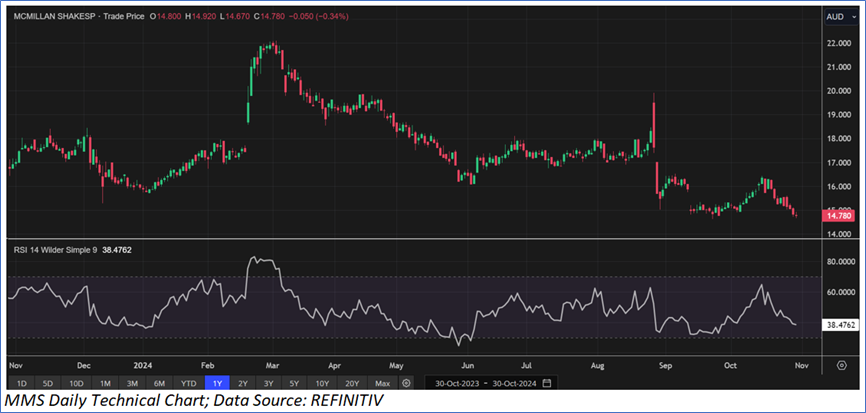866x413 pixels.
Task: Switch to the 1M range
Action: pyautogui.click(x=105, y=383)
